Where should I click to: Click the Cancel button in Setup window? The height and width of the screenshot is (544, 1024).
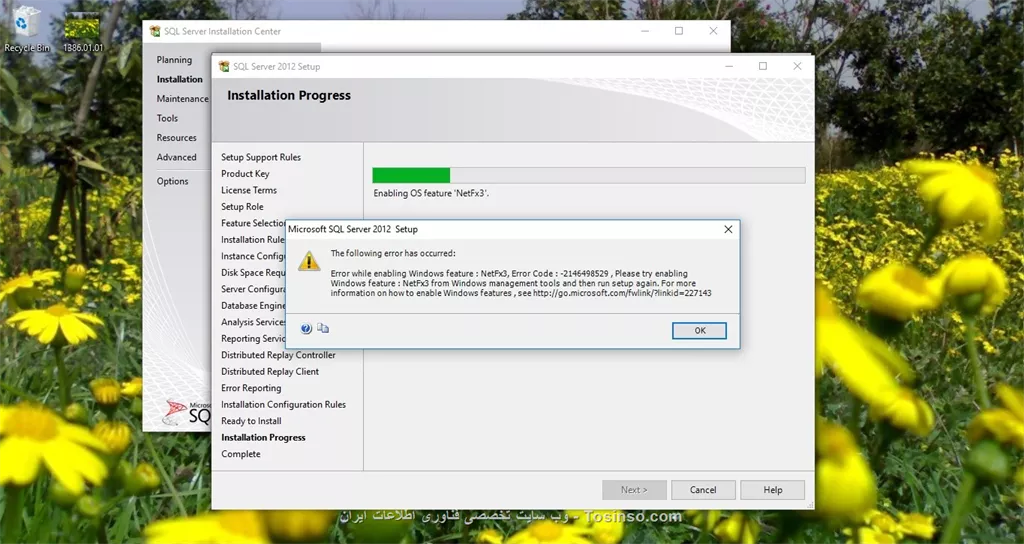tap(703, 490)
